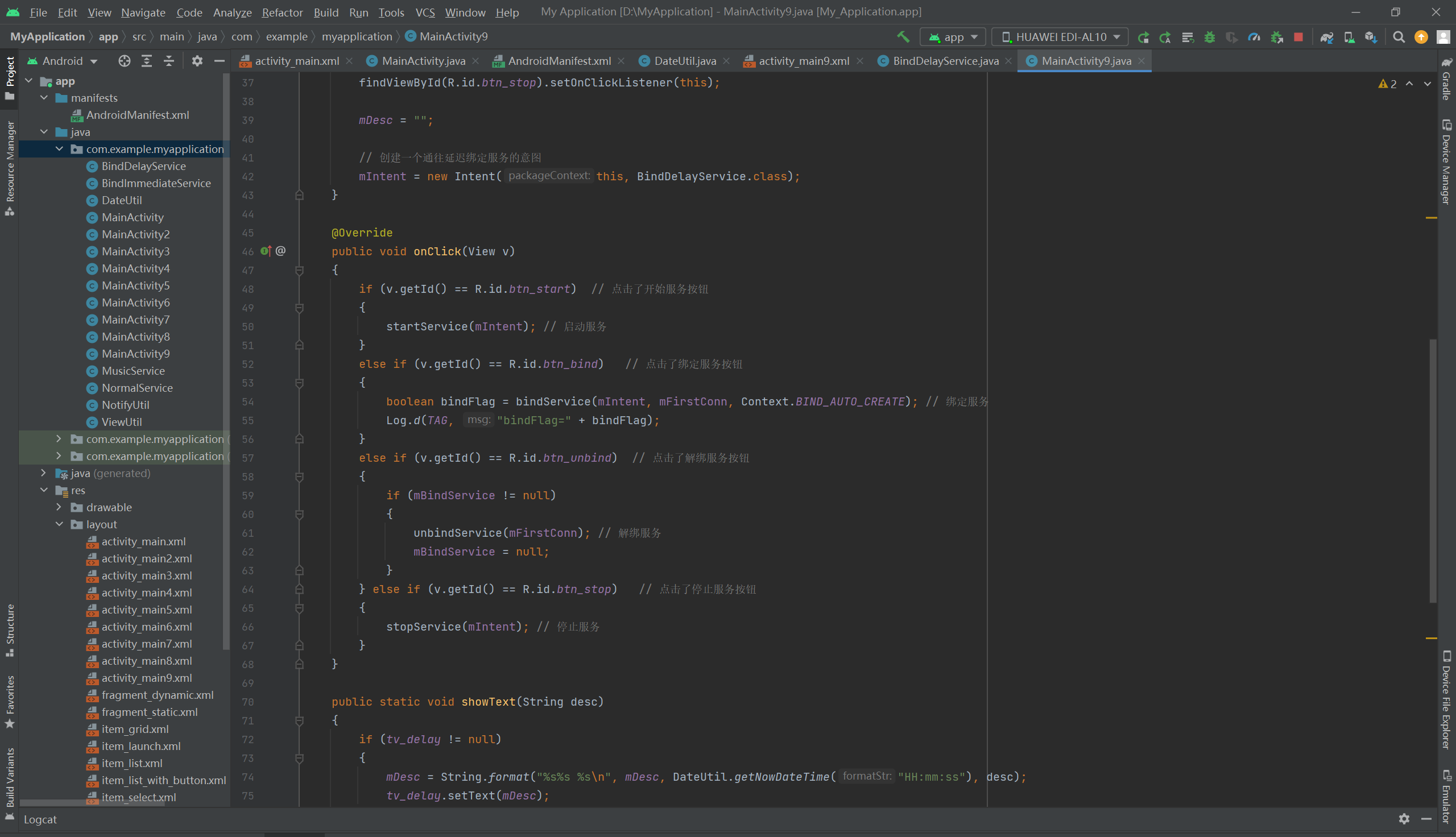Open MusicService class in project tree
1456x837 pixels.
click(x=133, y=371)
